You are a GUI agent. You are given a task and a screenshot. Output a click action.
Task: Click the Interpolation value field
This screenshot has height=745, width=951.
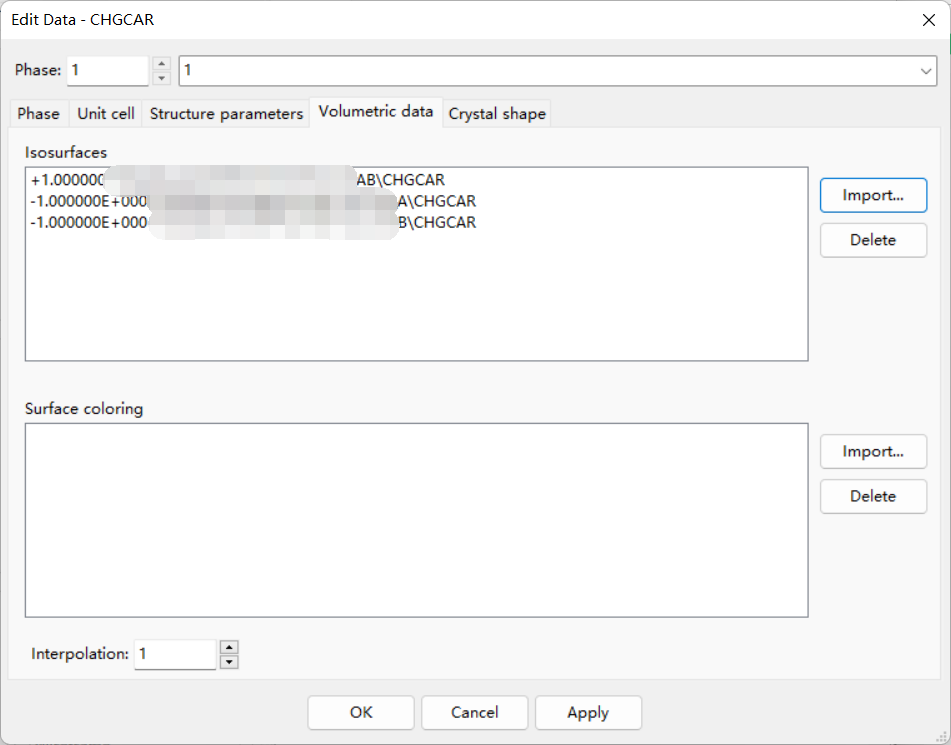coord(175,654)
